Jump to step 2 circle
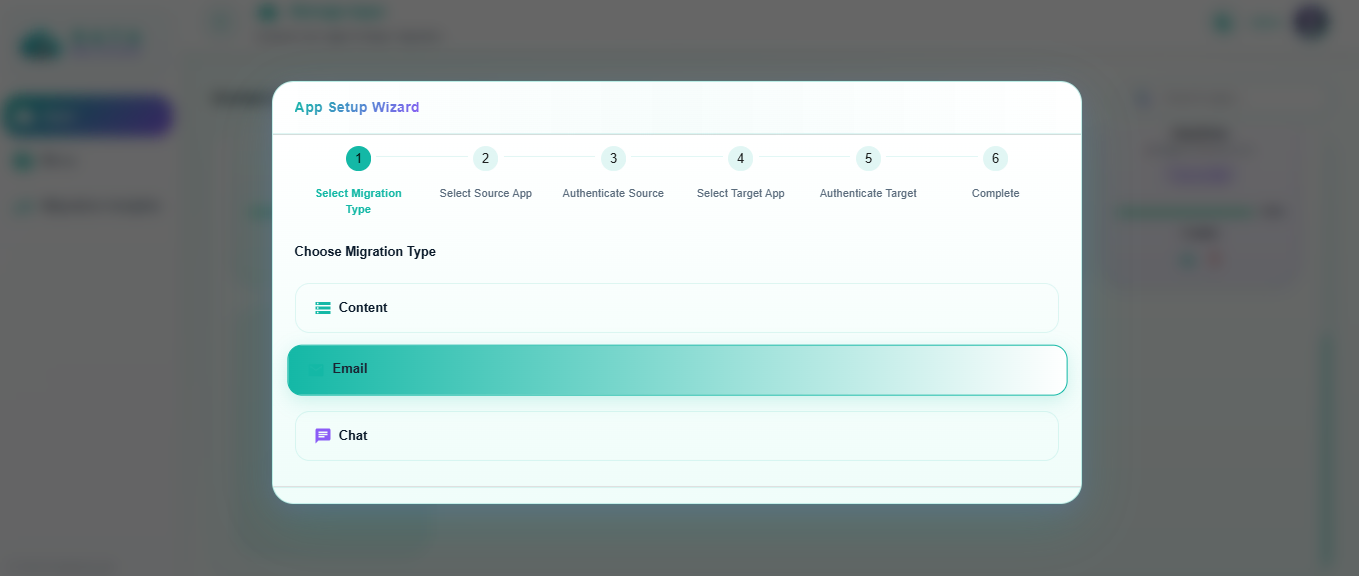 click(x=485, y=158)
